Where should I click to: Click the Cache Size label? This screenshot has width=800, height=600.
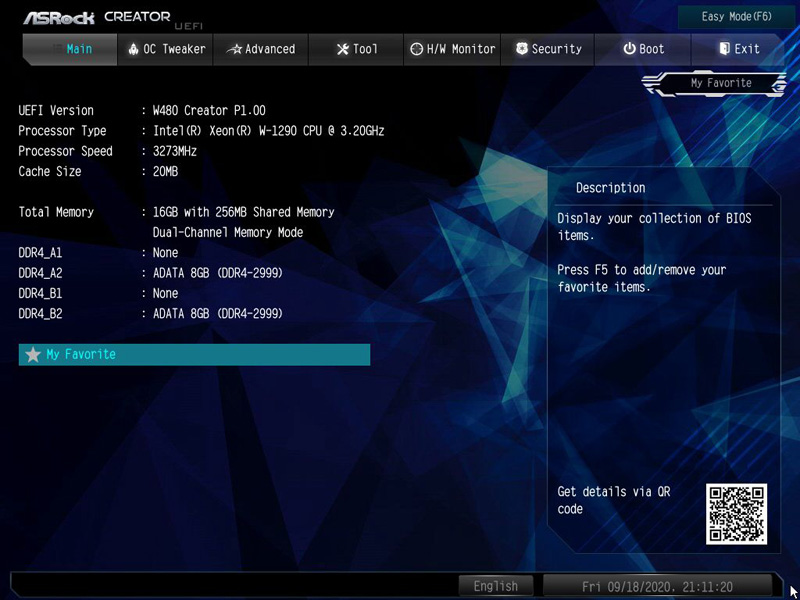(x=50, y=172)
